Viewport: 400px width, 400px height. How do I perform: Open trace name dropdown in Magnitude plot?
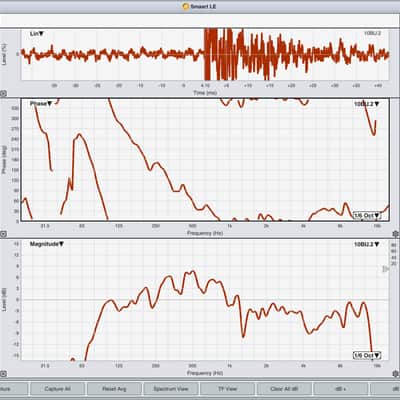click(x=367, y=244)
